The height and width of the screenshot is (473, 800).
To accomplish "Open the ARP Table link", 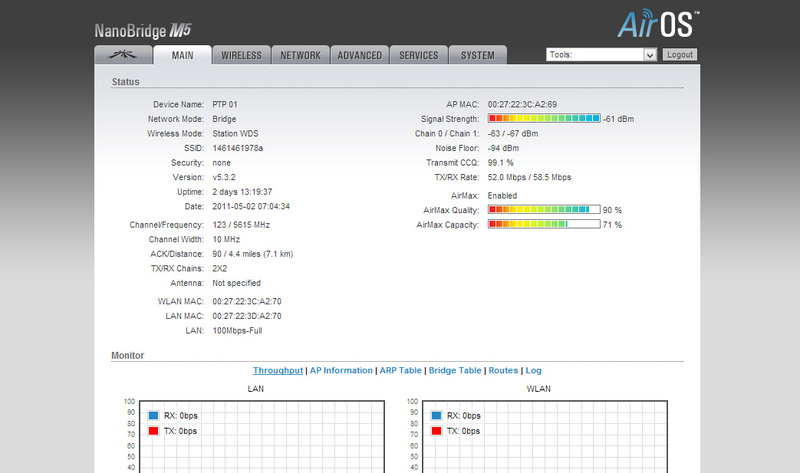I will coord(401,370).
